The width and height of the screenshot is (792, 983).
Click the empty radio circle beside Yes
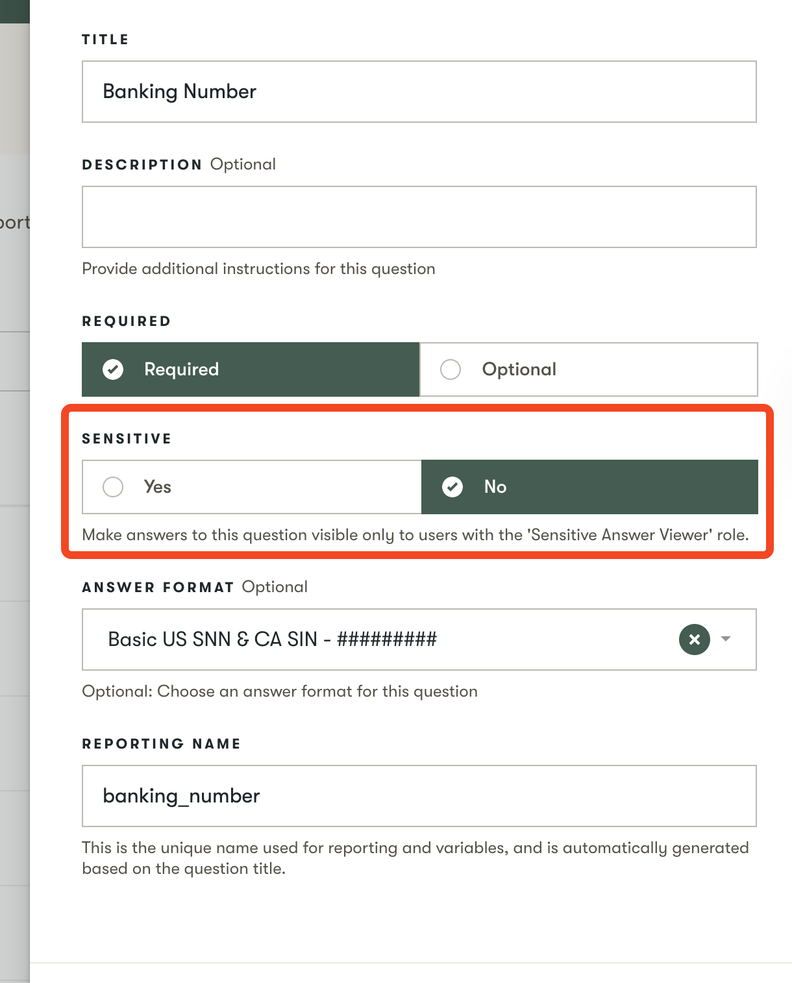[113, 487]
